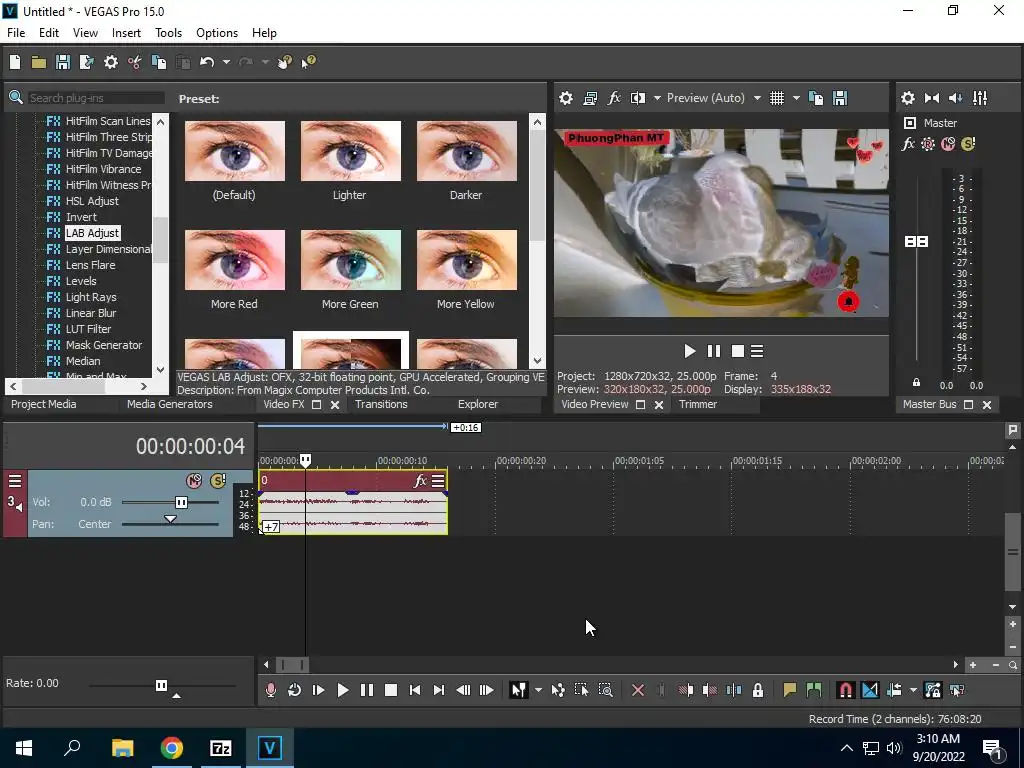The width and height of the screenshot is (1024, 768).
Task: Copy selection with toolbar copy icon
Action: (x=159, y=62)
